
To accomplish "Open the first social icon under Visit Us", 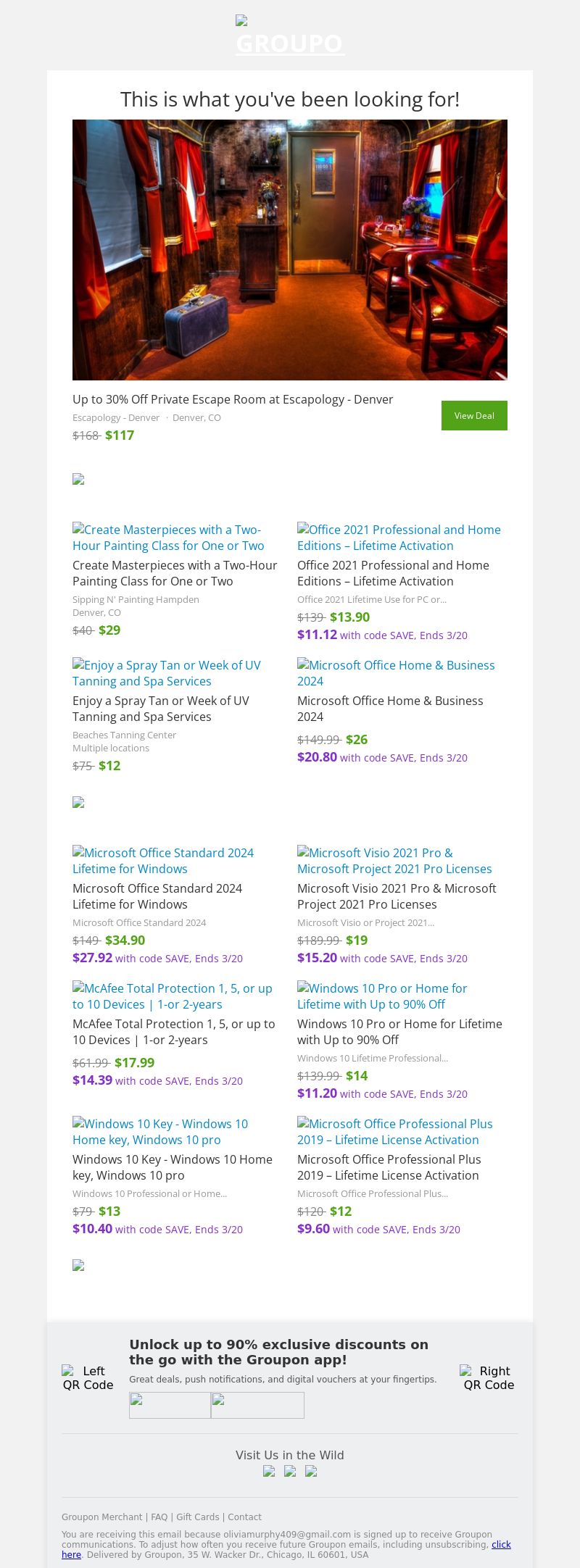I will pyautogui.click(x=269, y=1471).
